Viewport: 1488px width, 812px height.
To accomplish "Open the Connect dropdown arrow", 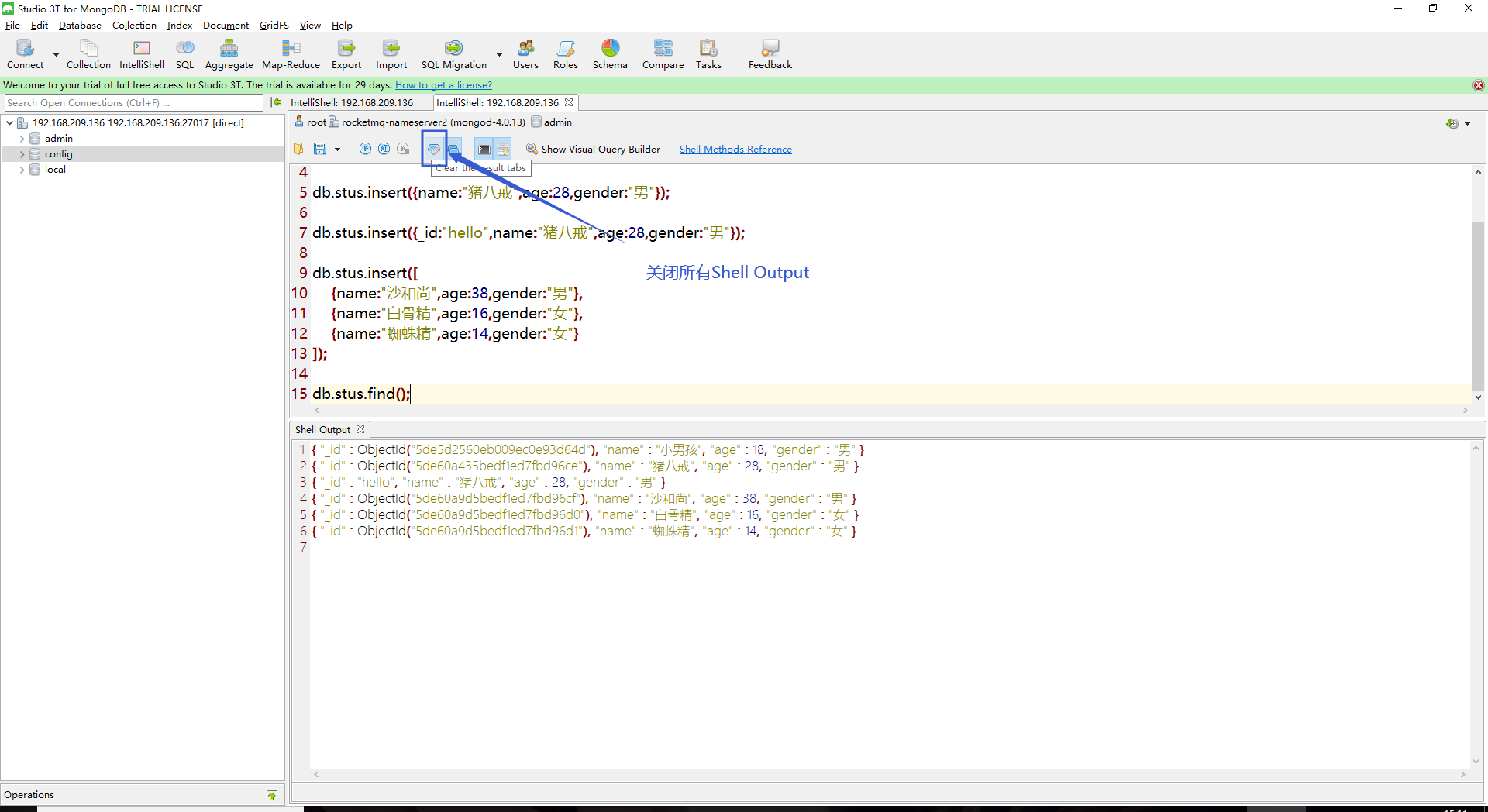I will point(56,55).
